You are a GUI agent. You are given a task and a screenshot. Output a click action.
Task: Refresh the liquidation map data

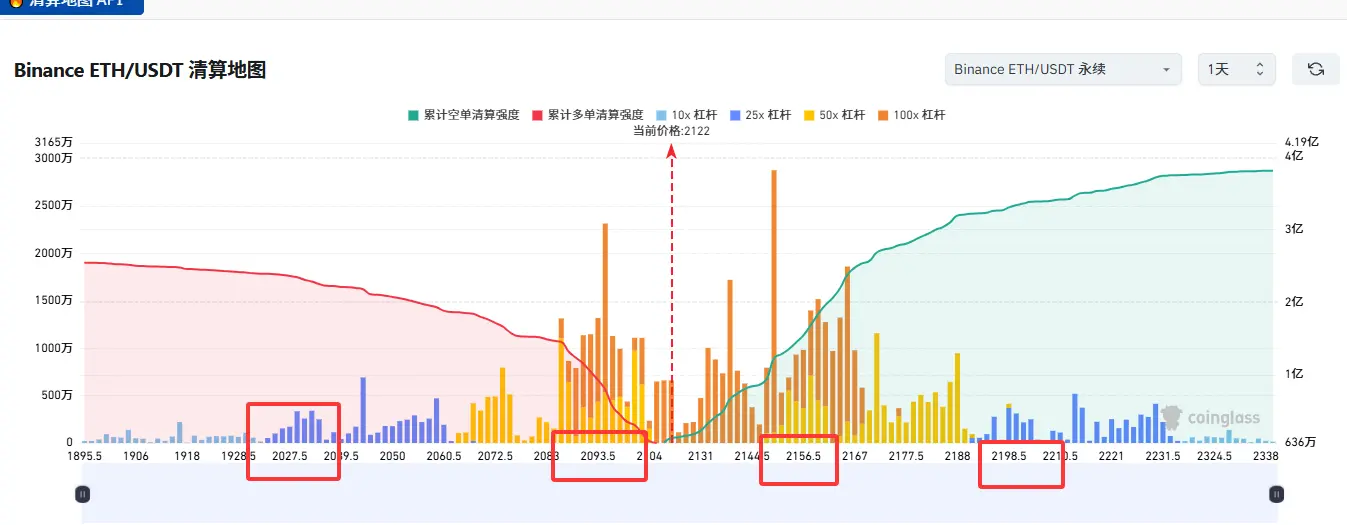tap(1316, 69)
